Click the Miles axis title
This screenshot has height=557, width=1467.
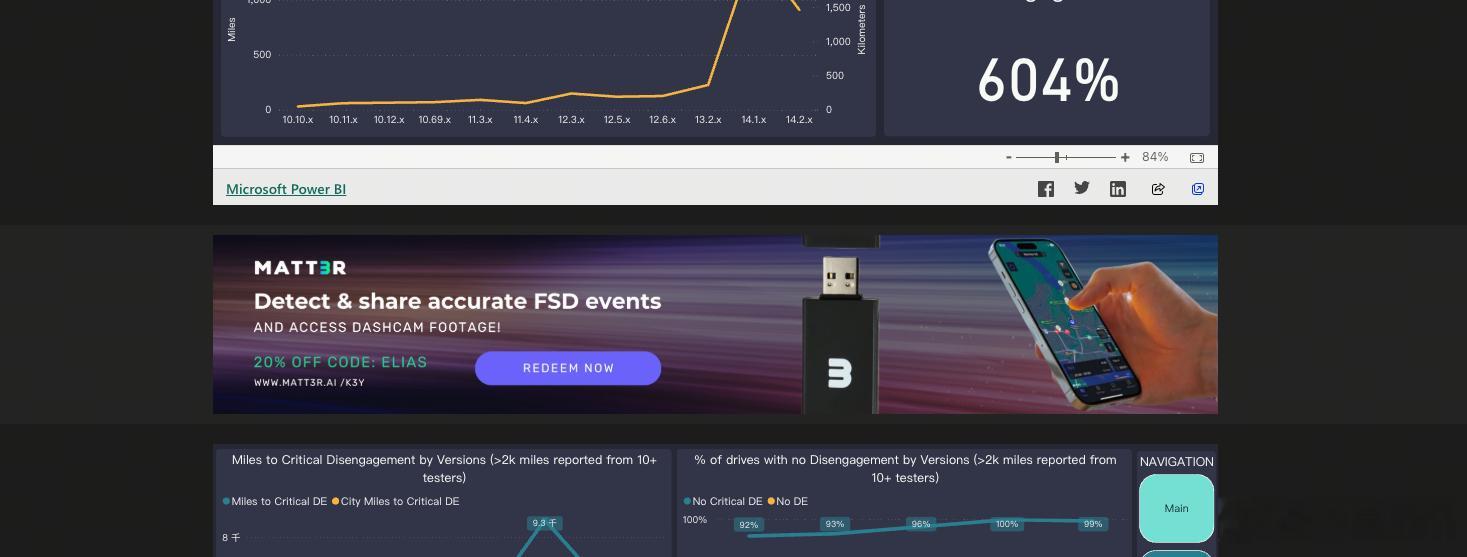(x=232, y=29)
